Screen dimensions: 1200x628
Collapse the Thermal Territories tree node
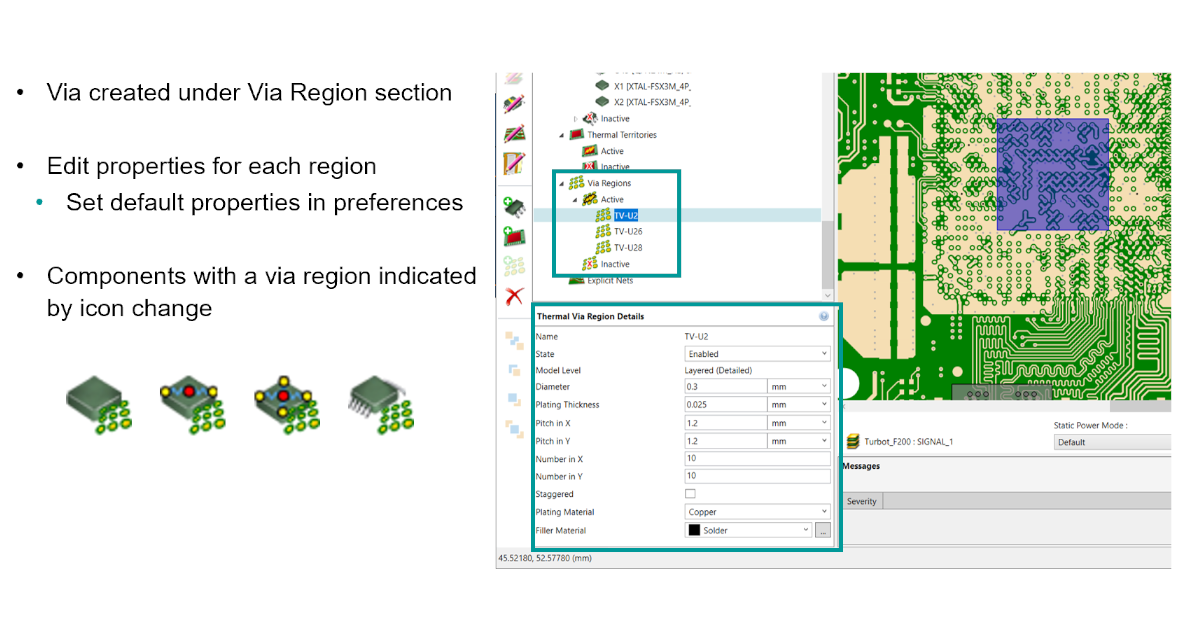pos(561,135)
